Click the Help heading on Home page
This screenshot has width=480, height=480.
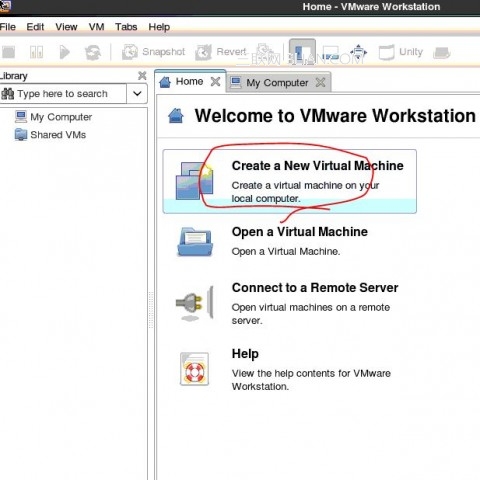[x=245, y=354]
